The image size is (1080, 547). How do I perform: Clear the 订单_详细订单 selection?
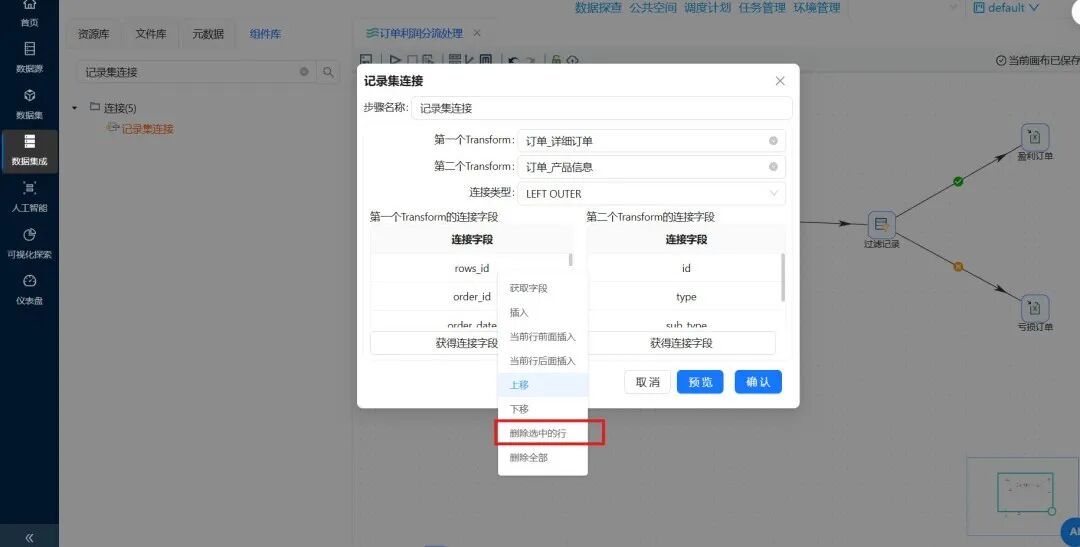point(773,141)
